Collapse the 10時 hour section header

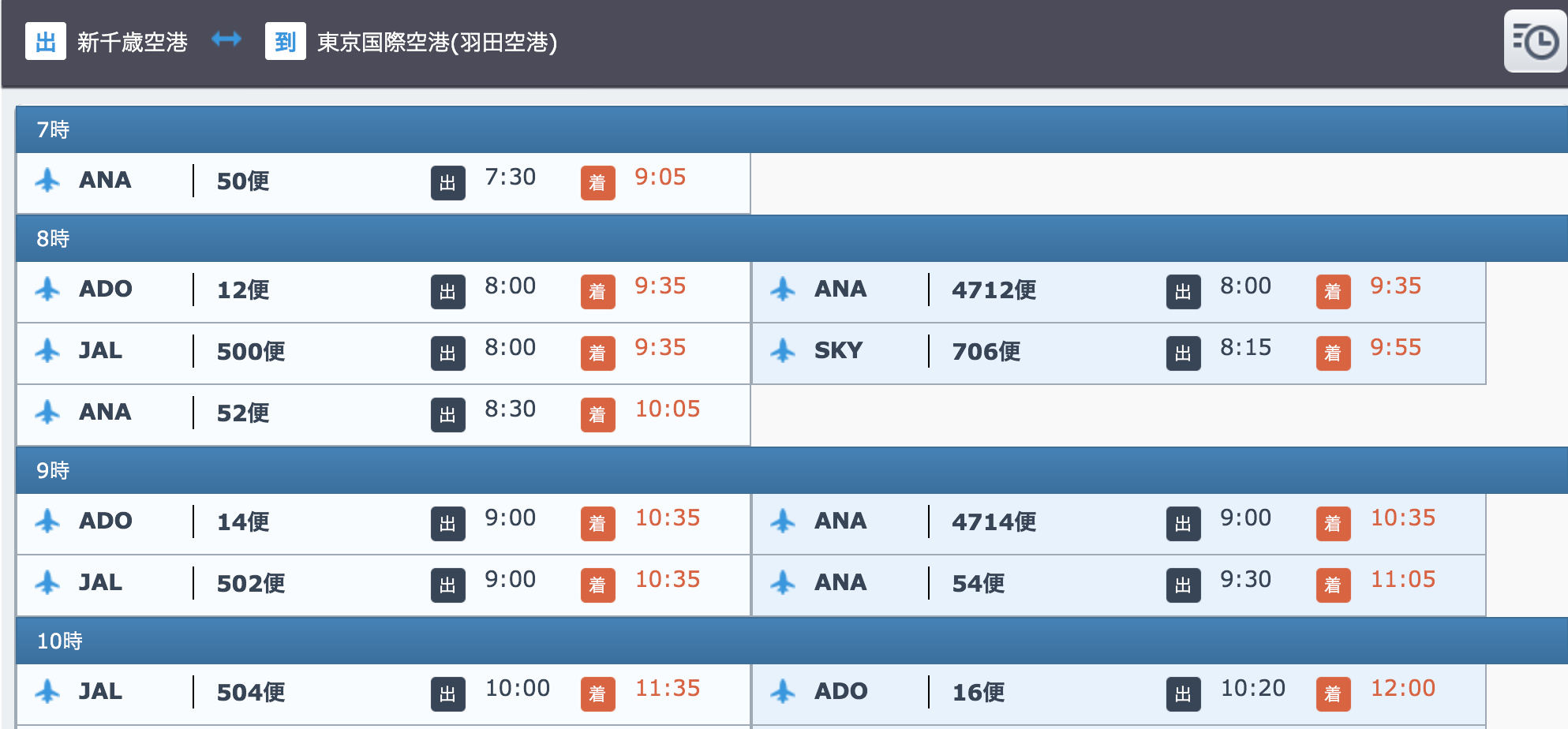click(789, 641)
